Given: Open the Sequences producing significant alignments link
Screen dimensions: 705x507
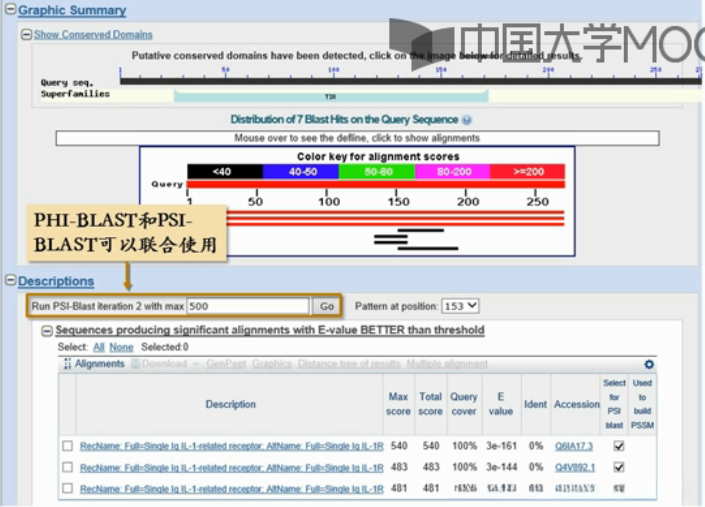Looking at the screenshot, I should (x=270, y=330).
